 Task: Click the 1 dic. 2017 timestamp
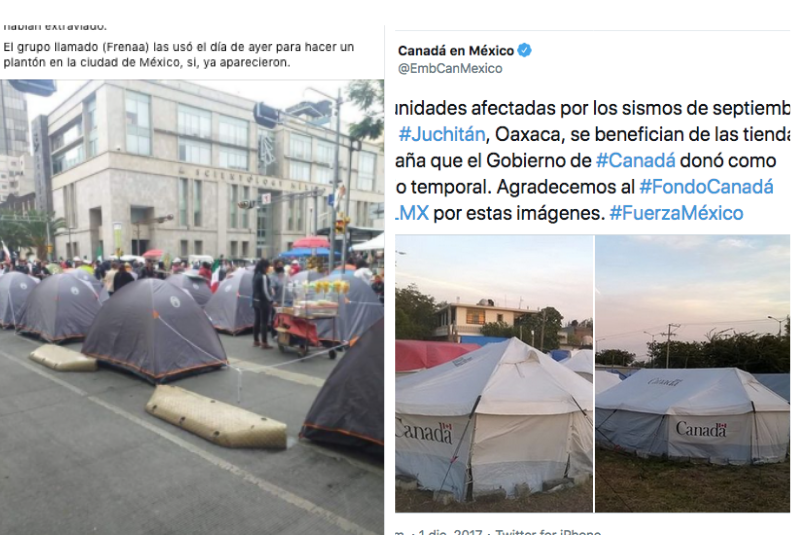pyautogui.click(x=449, y=531)
